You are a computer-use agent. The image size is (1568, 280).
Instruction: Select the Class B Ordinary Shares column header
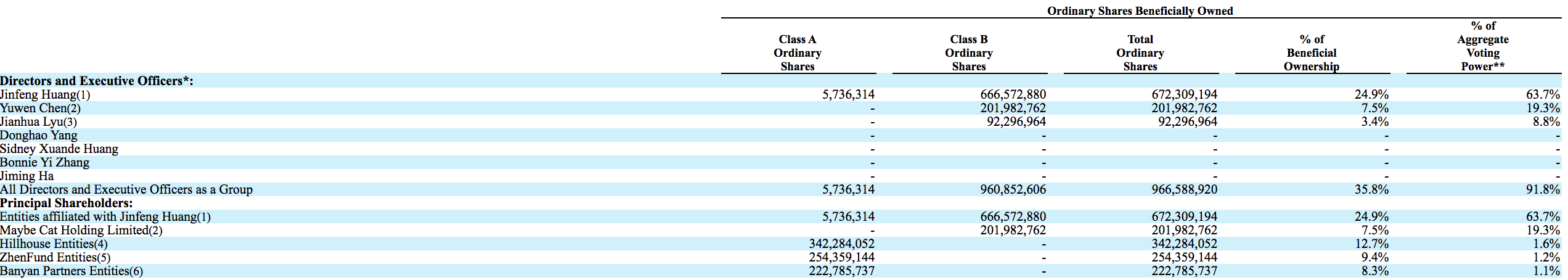969,53
